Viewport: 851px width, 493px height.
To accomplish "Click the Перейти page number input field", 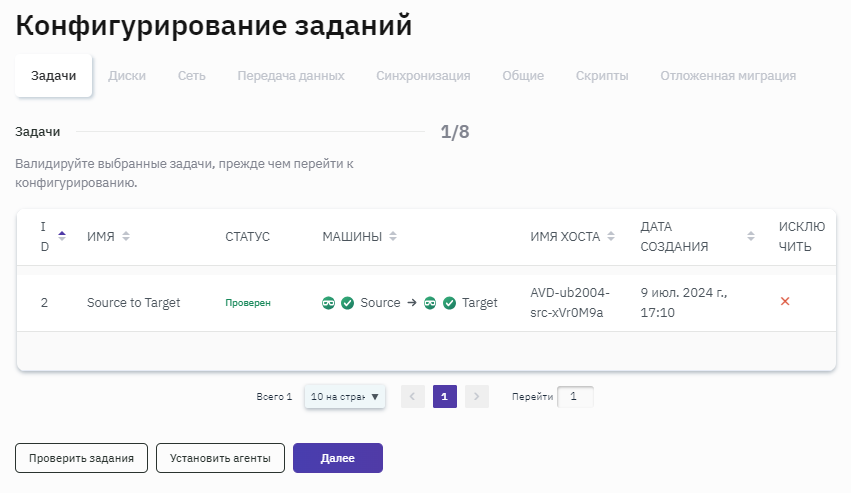I will 575,397.
